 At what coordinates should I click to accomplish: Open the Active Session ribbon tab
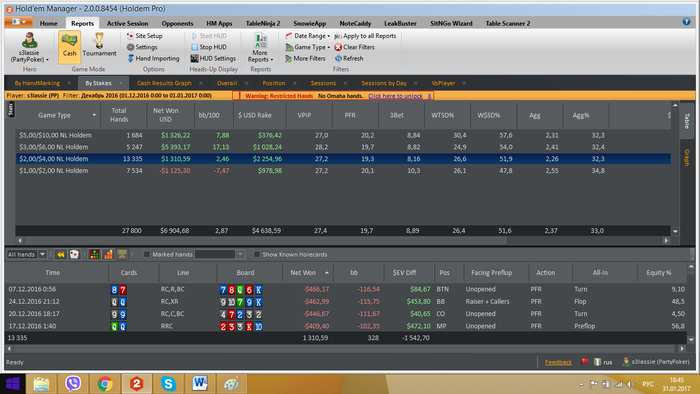(127, 23)
